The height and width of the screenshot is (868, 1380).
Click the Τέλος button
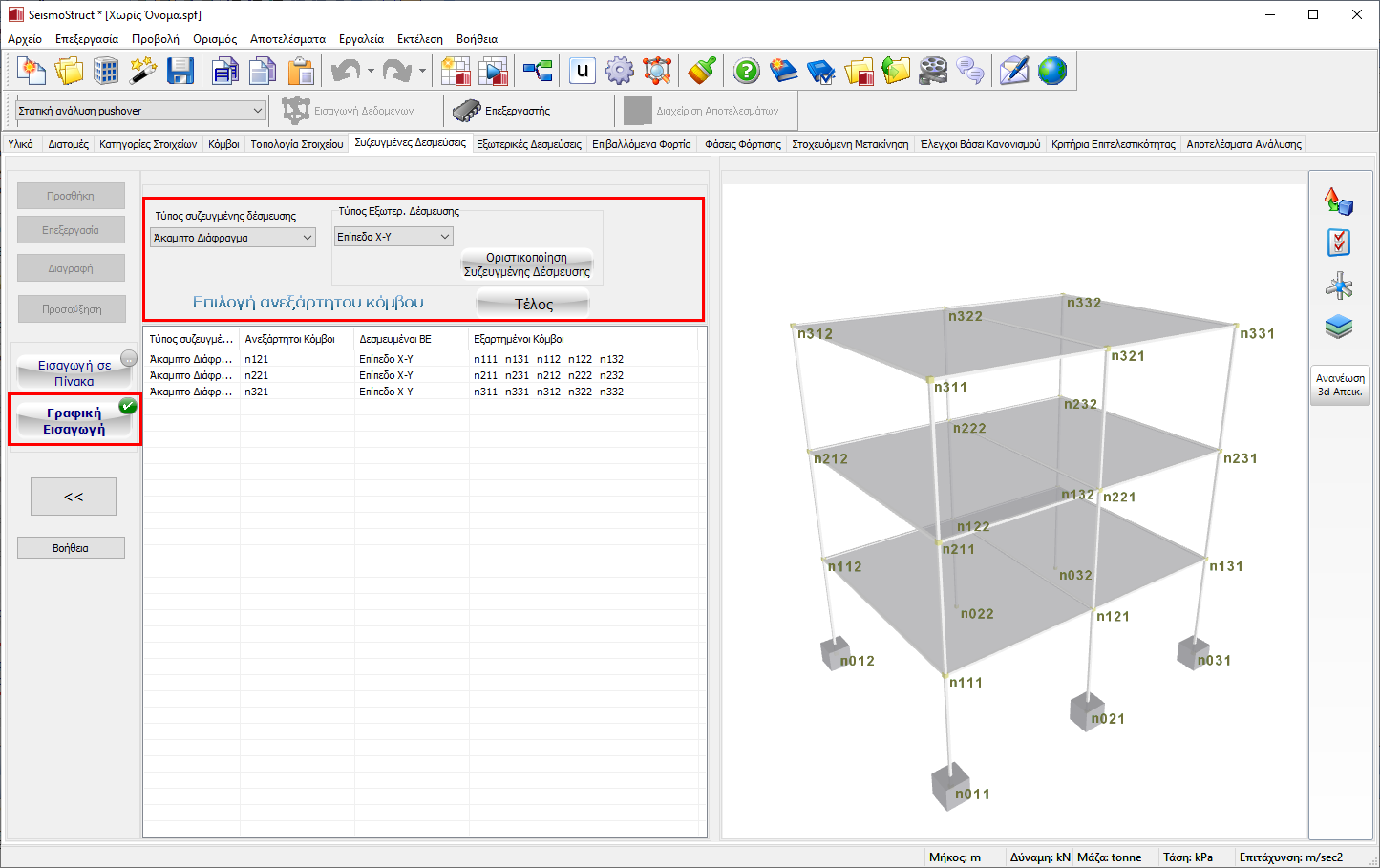pos(533,304)
